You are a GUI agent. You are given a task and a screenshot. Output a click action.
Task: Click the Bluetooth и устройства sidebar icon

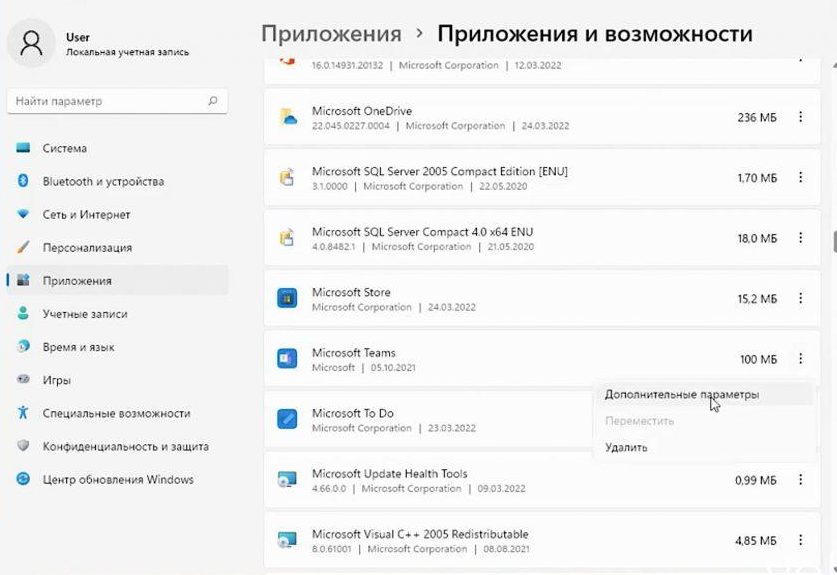pos(23,181)
